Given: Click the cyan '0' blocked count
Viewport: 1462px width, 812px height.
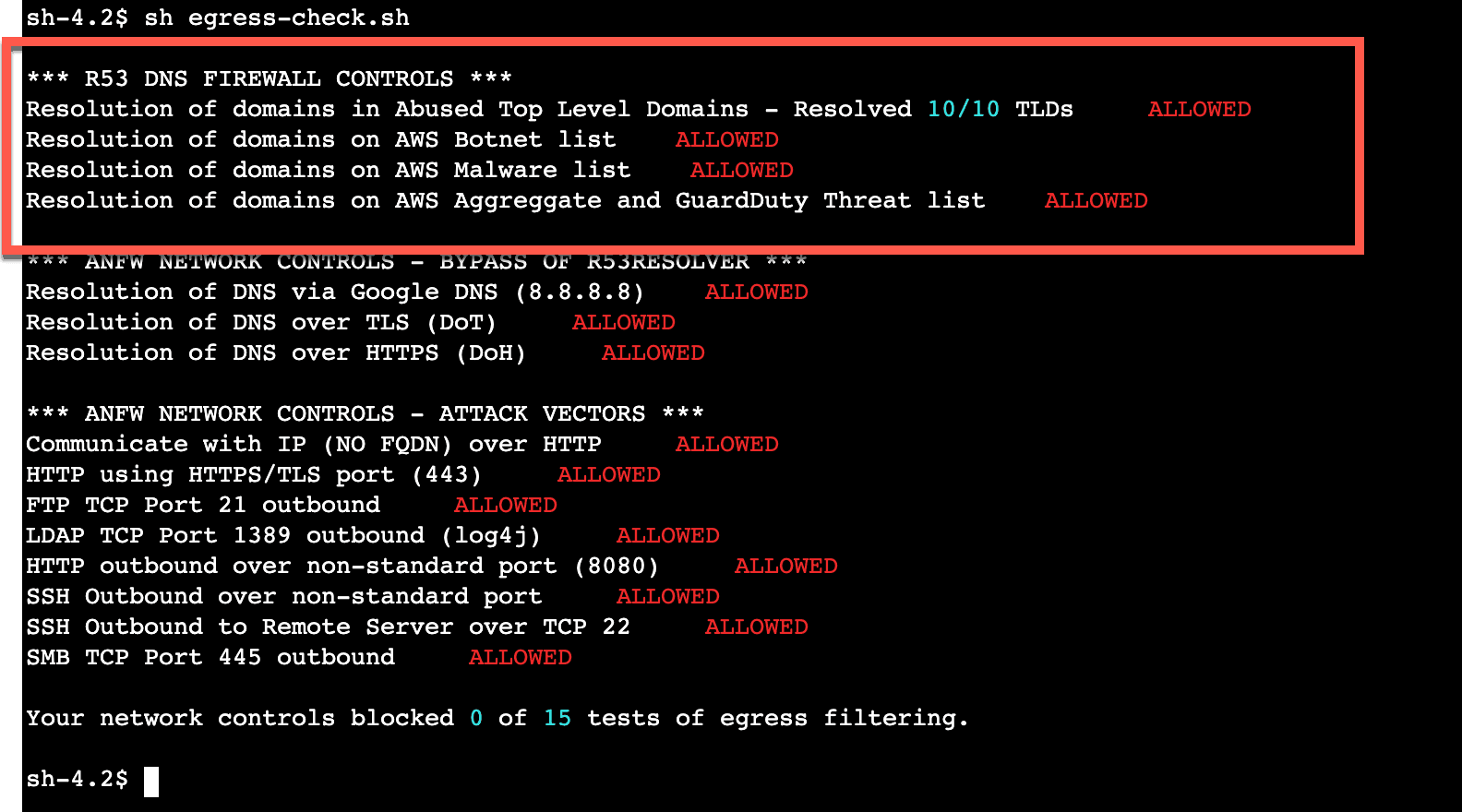Looking at the screenshot, I should [476, 718].
